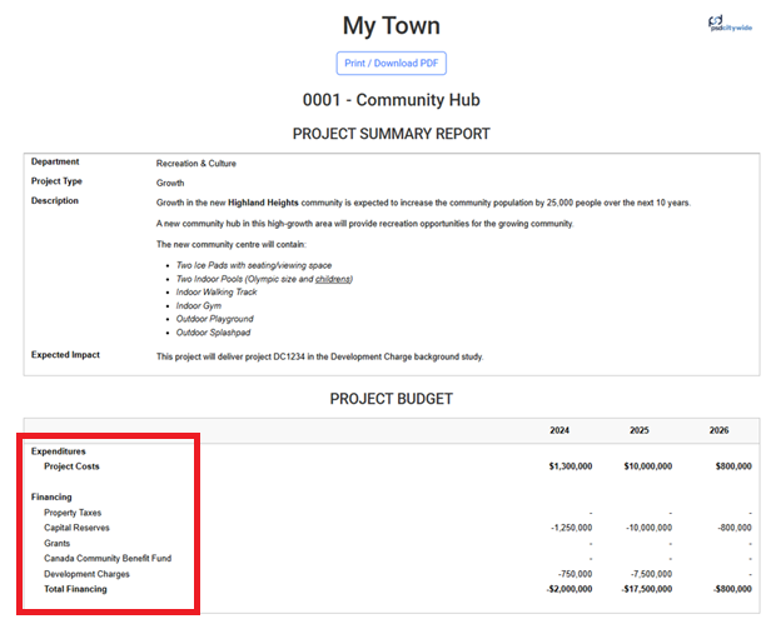Click the DC1234 Development Charge sentence
Image resolution: width=771 pixels, height=624 pixels.
point(320,357)
